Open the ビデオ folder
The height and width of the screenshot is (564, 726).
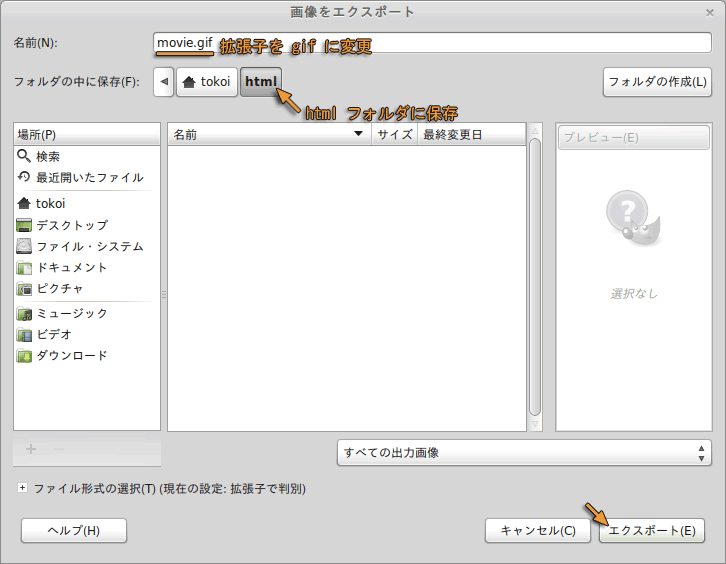point(53,334)
